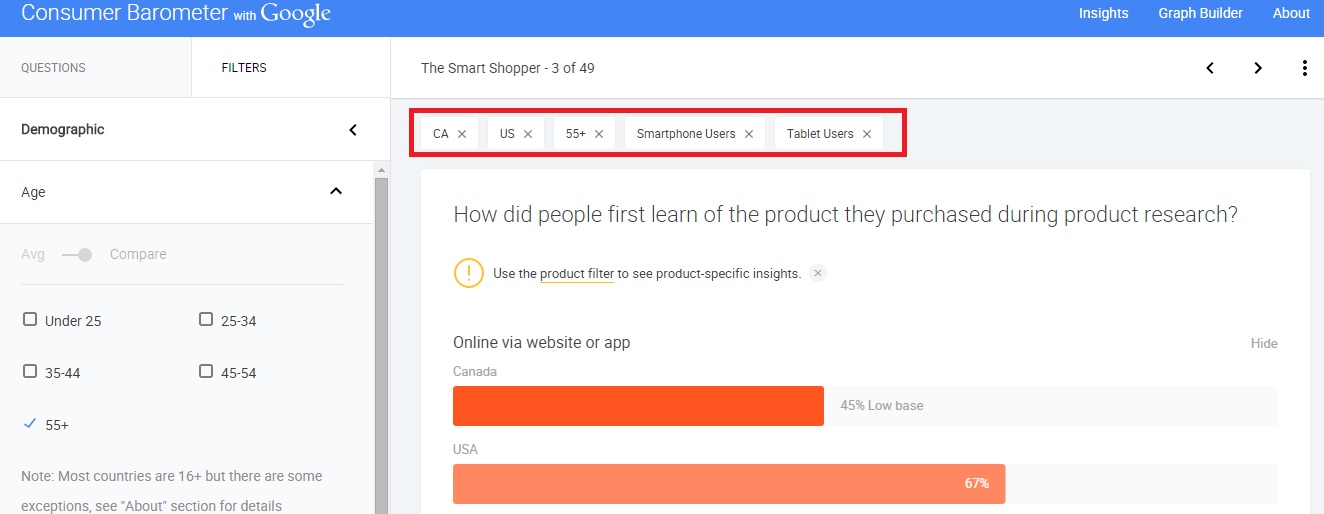The width and height of the screenshot is (1324, 514).
Task: Remove the Tablet Users filter chip
Action: 867,134
